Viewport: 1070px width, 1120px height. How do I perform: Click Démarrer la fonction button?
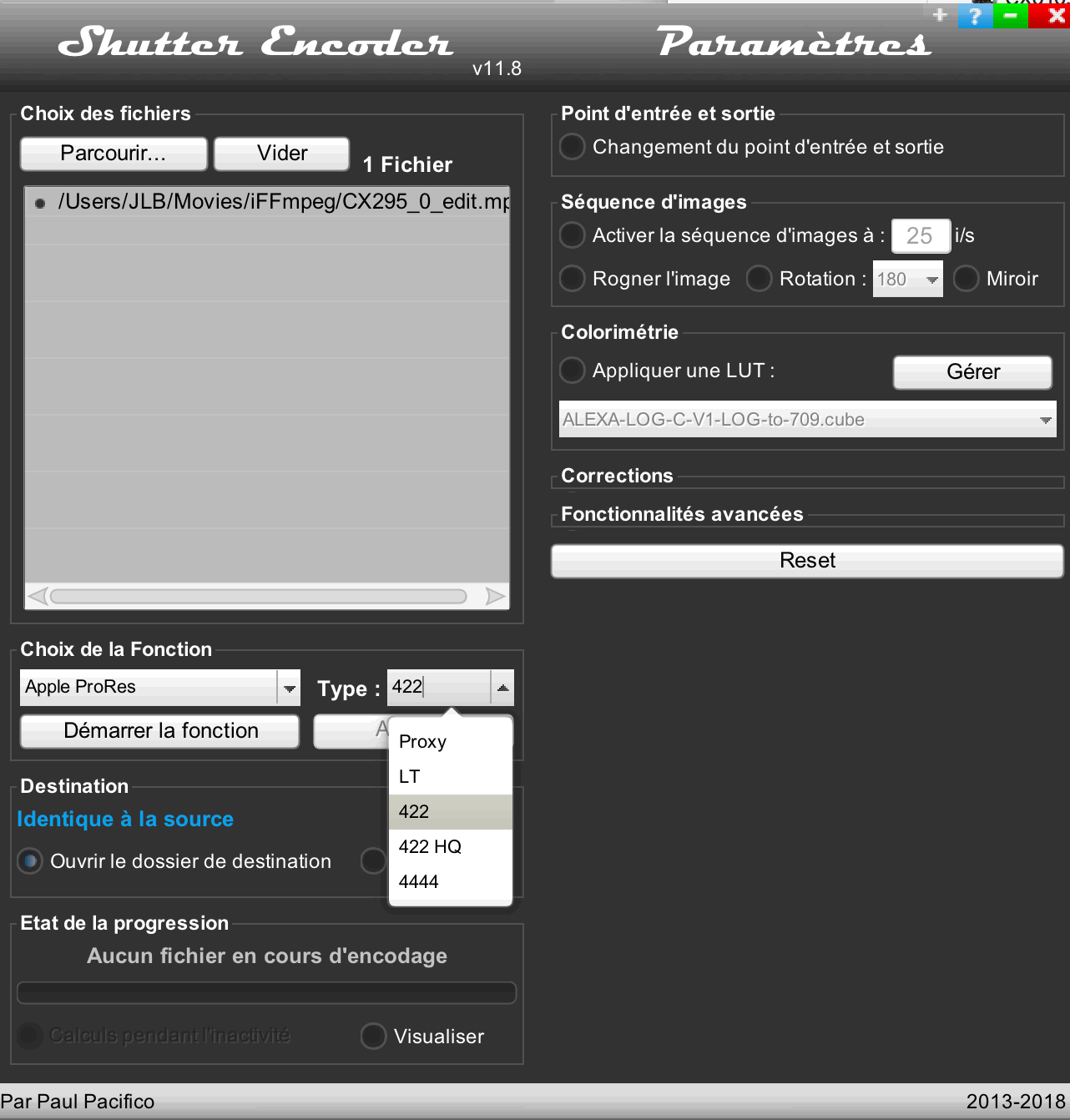(x=160, y=731)
